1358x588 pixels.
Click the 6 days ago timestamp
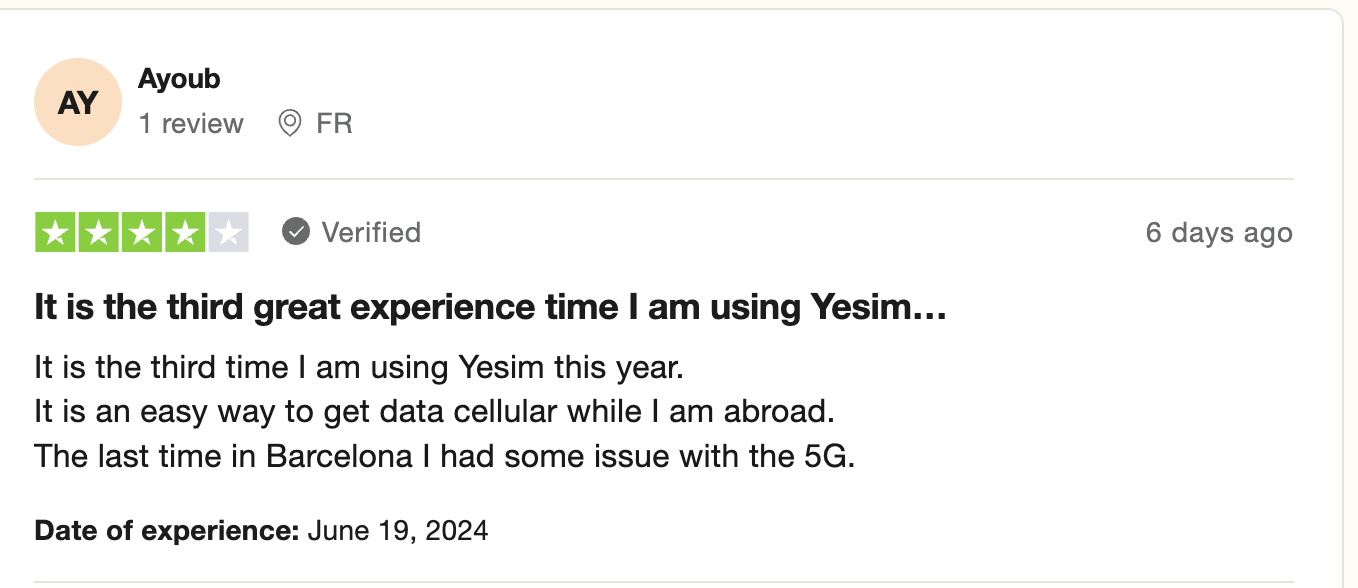pos(1219,233)
